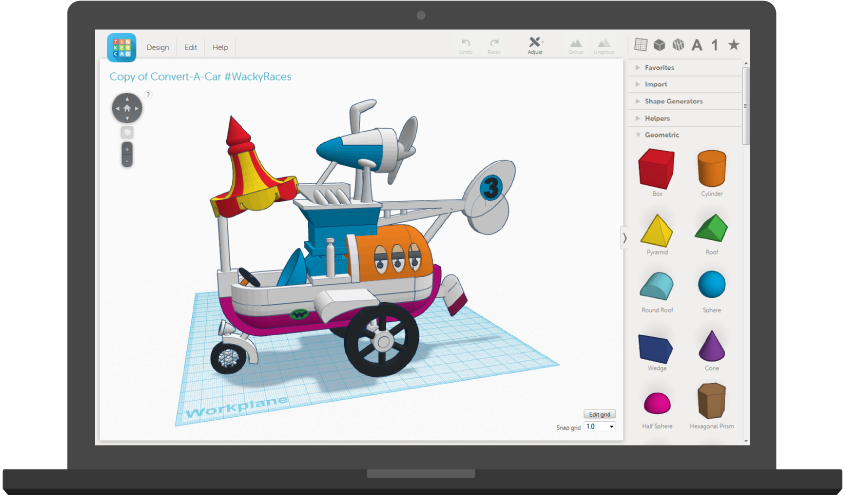The height and width of the screenshot is (495, 845).
Task: Click the view help question mark
Action: click(x=148, y=95)
